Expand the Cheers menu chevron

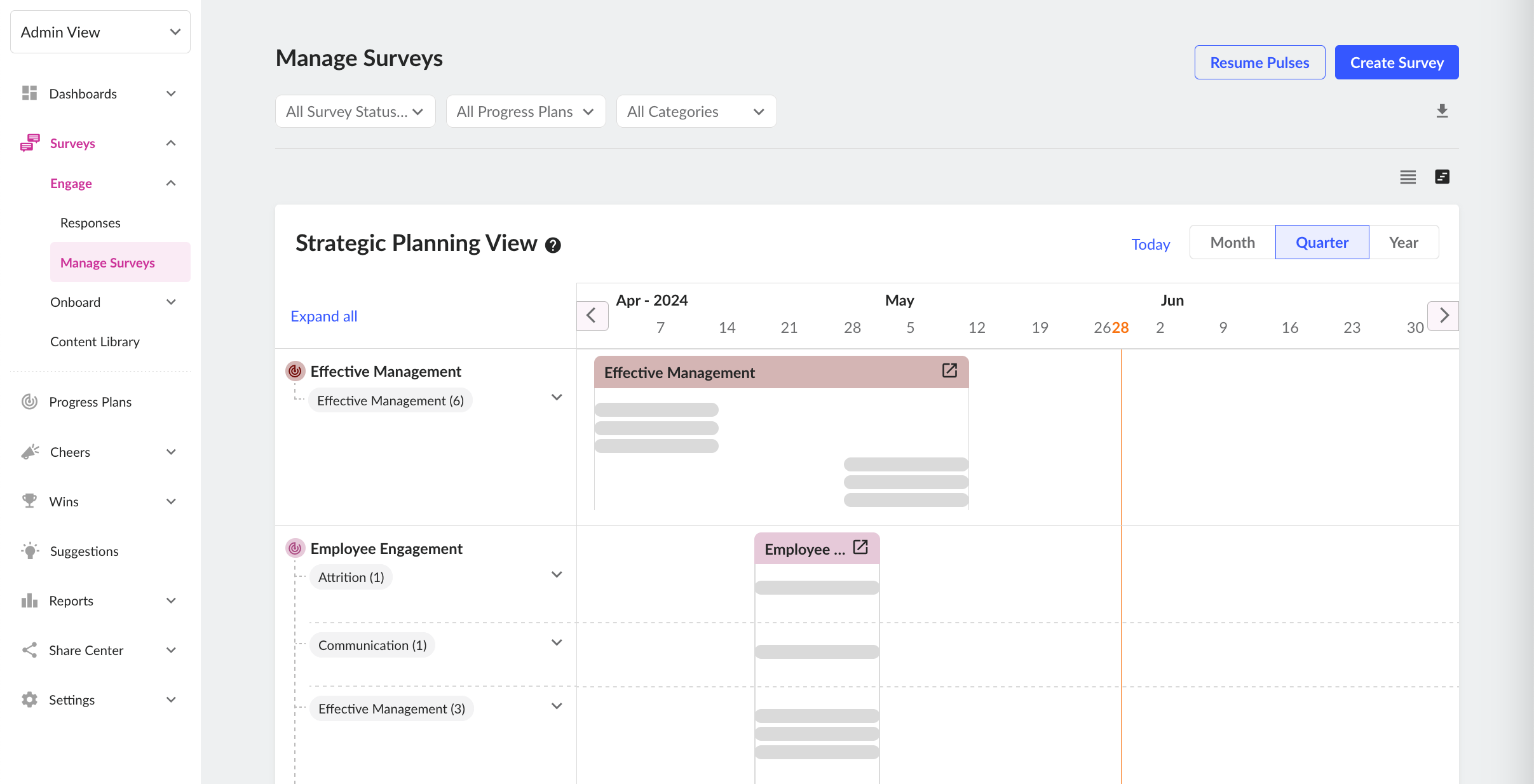tap(171, 452)
